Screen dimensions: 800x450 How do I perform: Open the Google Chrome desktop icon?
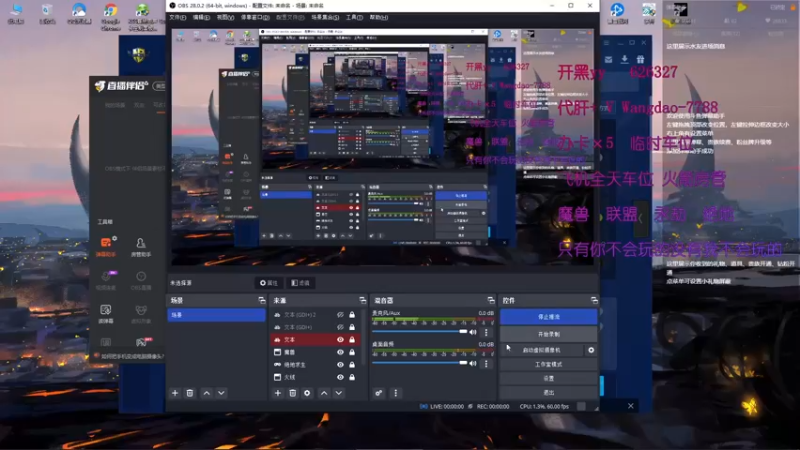coord(110,15)
